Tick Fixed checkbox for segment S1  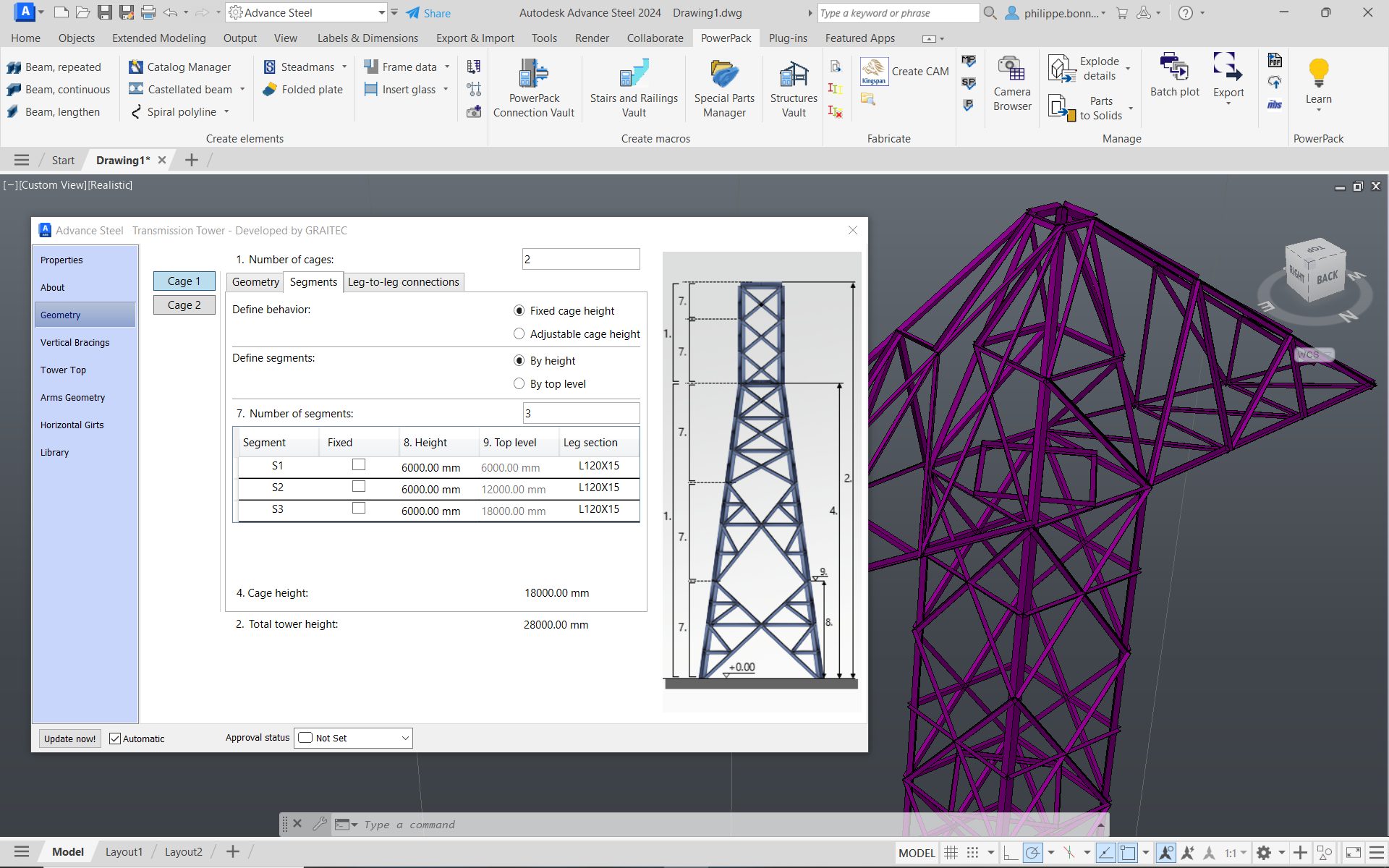359,464
